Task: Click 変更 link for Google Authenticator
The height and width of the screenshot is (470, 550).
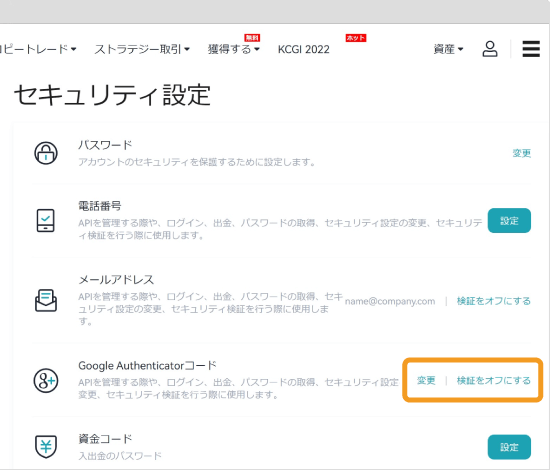Action: 426,381
